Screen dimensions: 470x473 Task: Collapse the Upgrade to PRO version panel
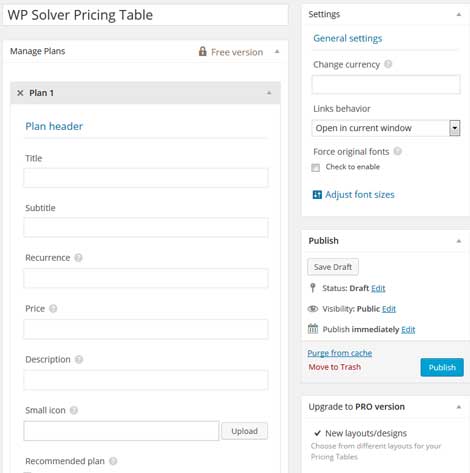click(459, 407)
